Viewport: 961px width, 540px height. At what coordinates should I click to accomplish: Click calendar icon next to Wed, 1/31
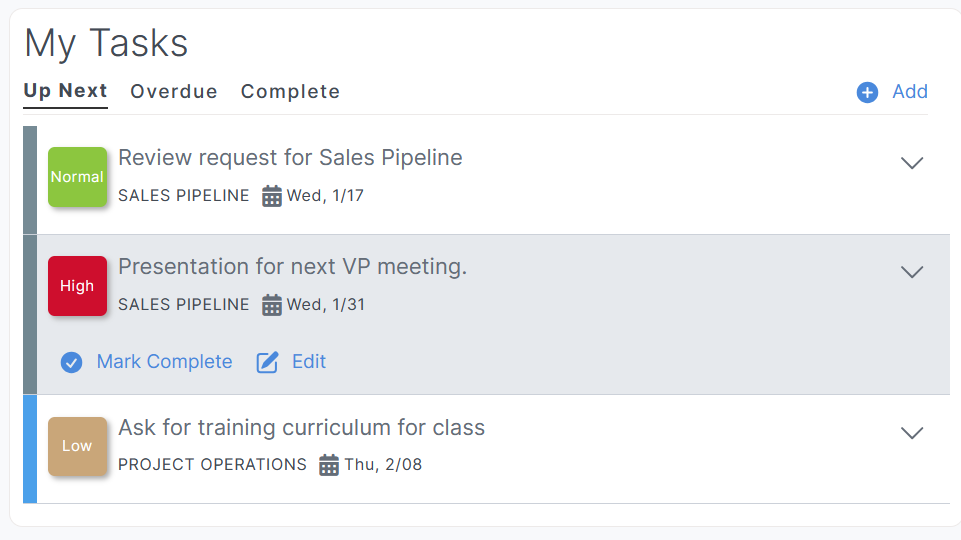click(272, 305)
